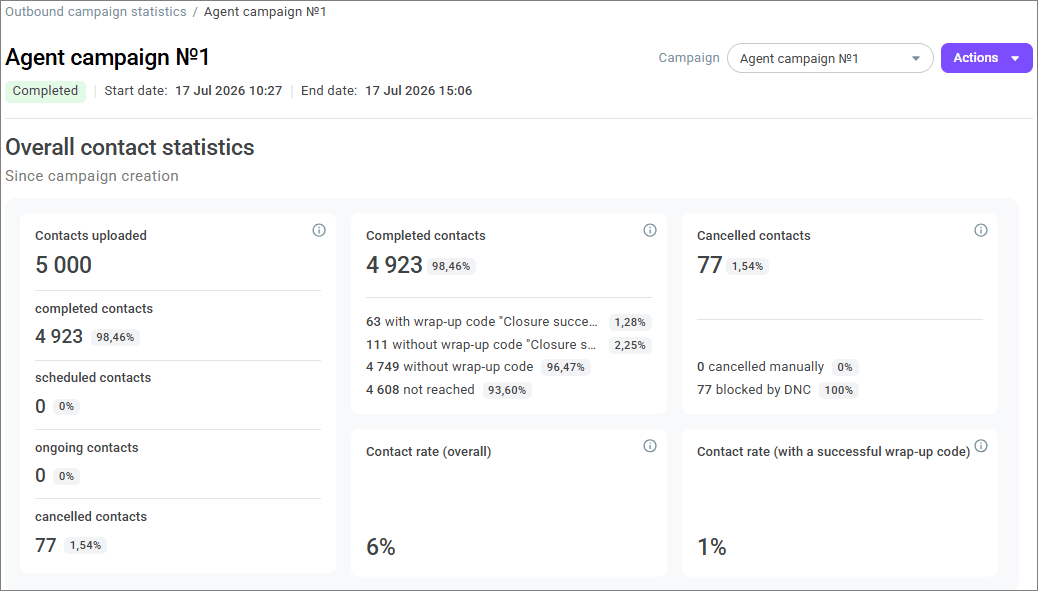1038x591 pixels.
Task: Click Agent campaign №1 breadcrumb item
Action: [265, 12]
